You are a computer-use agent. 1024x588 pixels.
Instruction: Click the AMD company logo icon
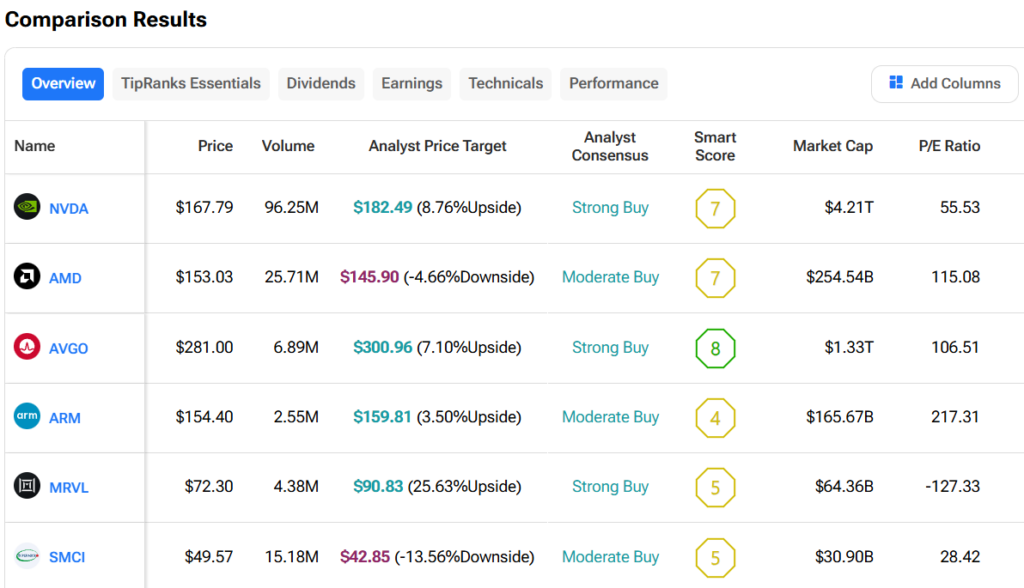coord(27,277)
